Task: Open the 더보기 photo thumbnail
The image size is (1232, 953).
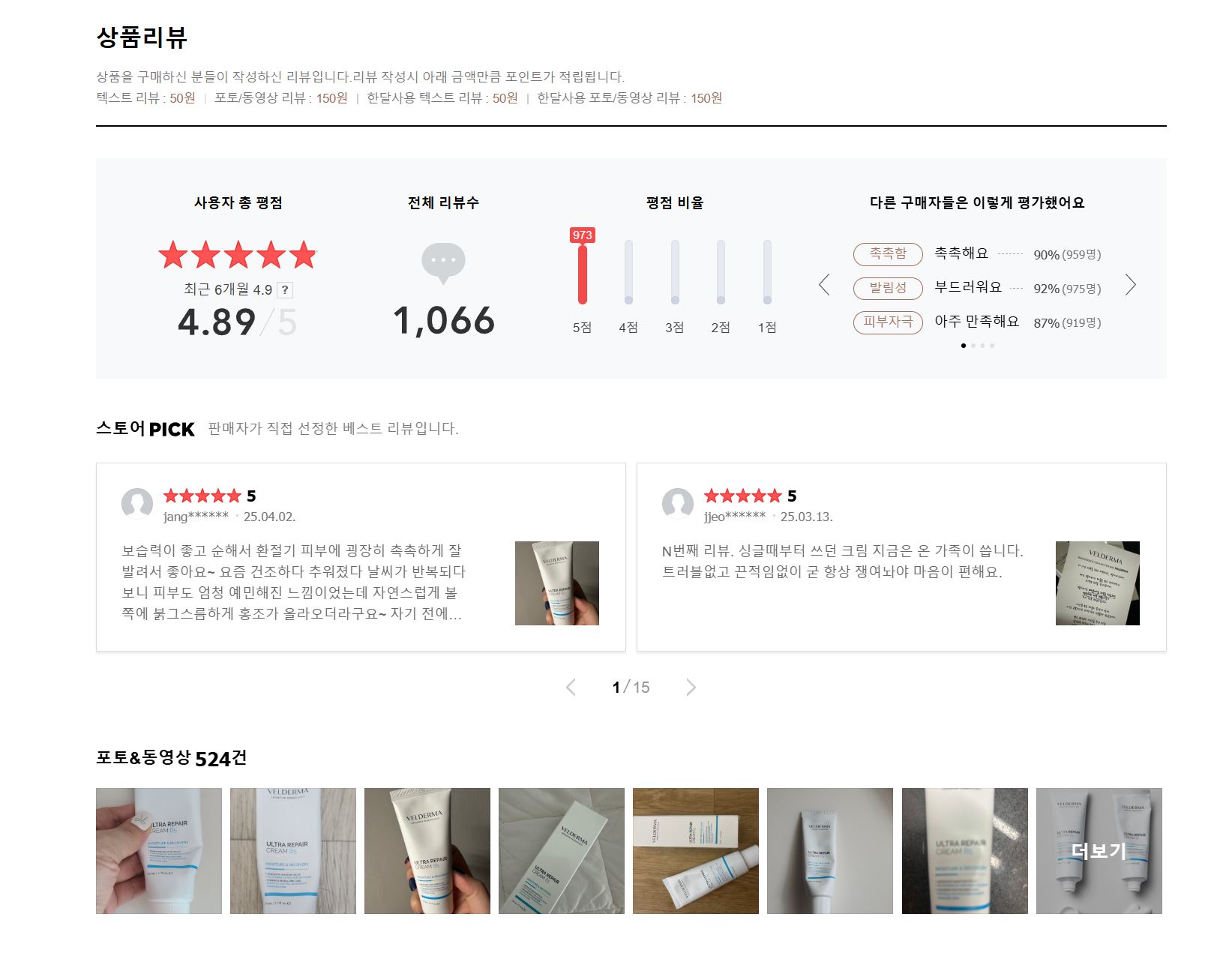Action: 1099,851
